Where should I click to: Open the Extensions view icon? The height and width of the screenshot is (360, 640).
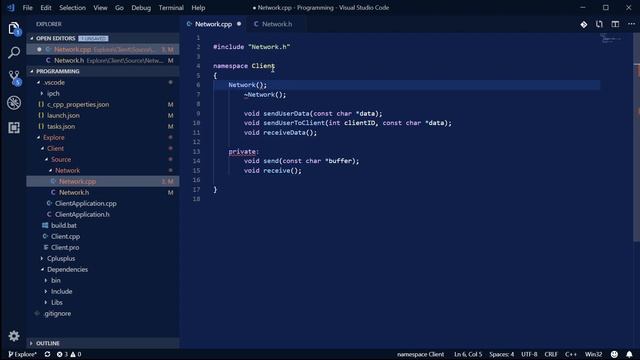click(x=14, y=128)
